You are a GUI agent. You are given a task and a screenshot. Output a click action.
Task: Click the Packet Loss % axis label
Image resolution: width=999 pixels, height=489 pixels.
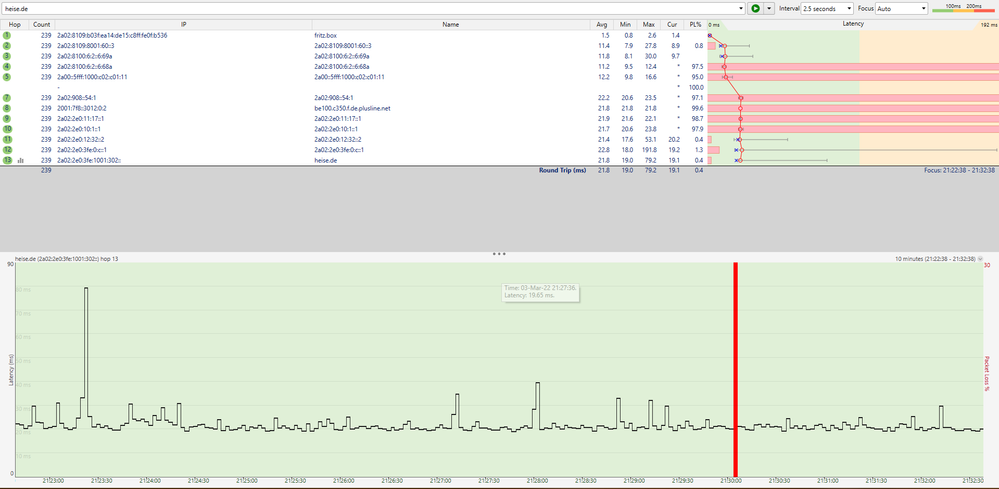pos(988,374)
